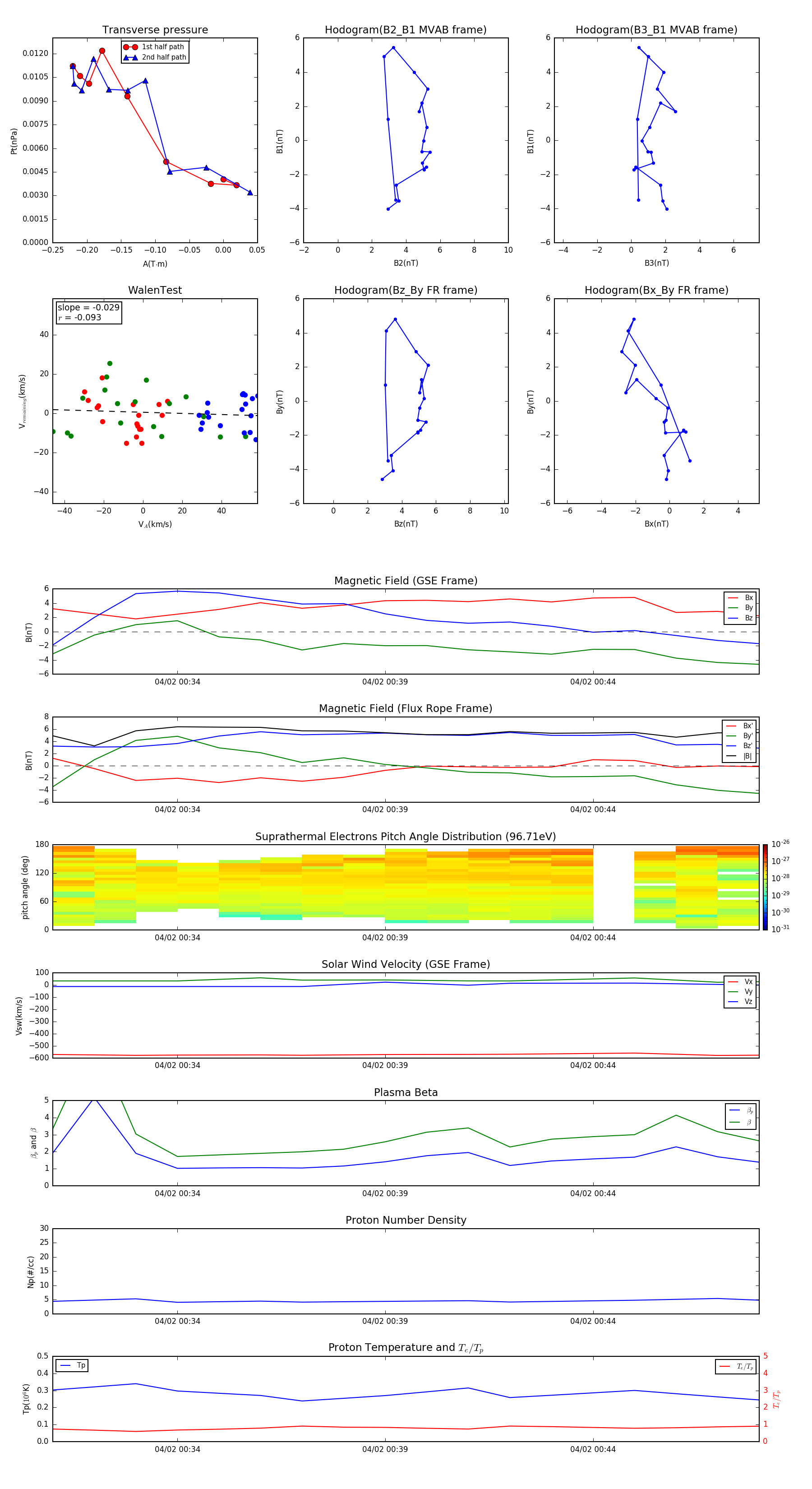Click the 'slope = -0.029' annotation
Screen dimensions: 812x1489
tap(88, 308)
